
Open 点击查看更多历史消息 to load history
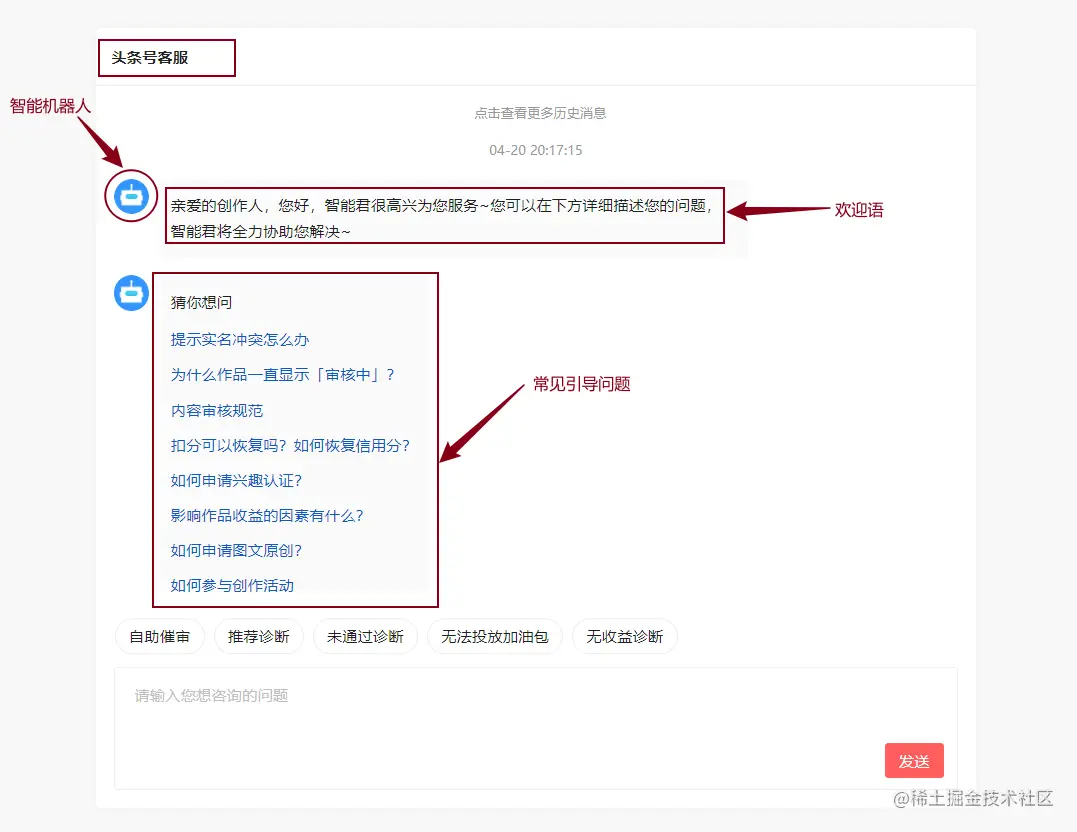coord(541,113)
